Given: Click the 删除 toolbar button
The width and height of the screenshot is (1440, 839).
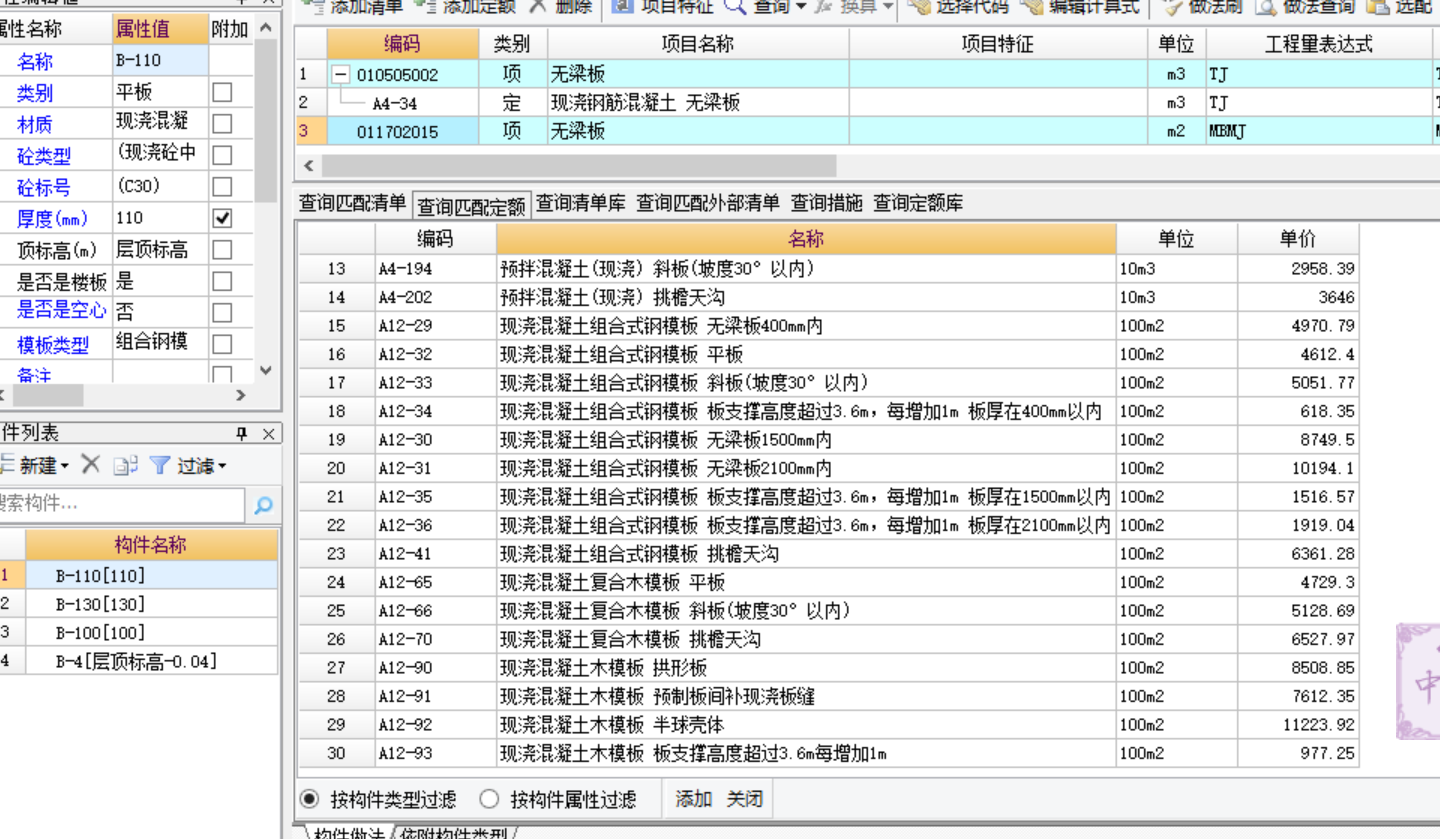Looking at the screenshot, I should 561,7.
